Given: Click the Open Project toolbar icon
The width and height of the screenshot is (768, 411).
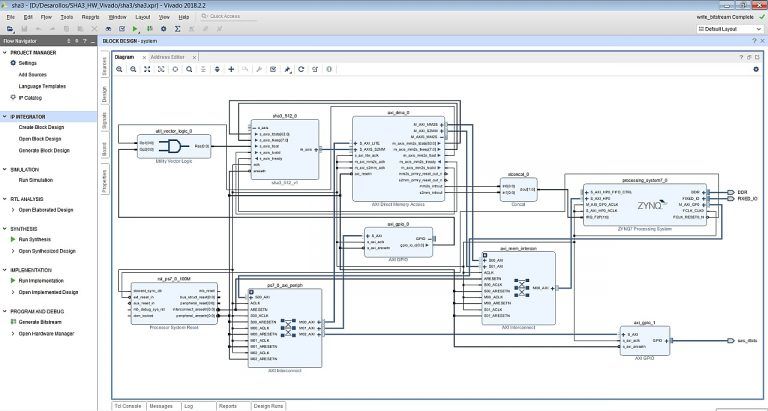Looking at the screenshot, I should pos(10,29).
